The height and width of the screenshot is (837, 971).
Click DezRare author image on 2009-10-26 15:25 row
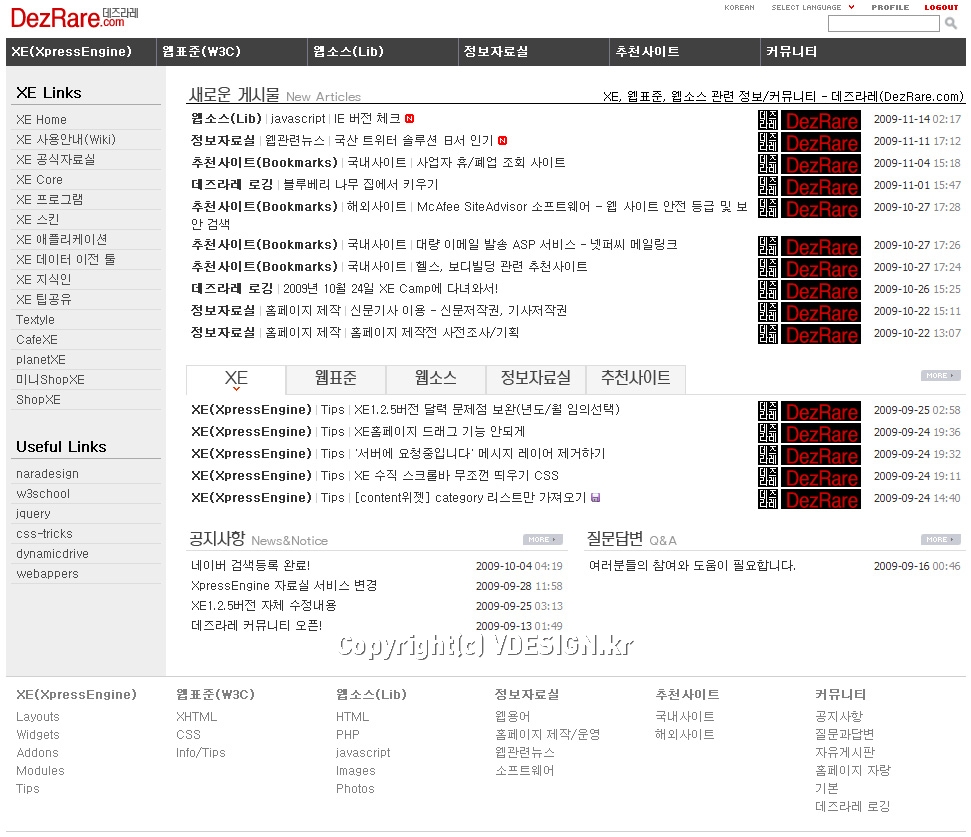click(x=809, y=290)
